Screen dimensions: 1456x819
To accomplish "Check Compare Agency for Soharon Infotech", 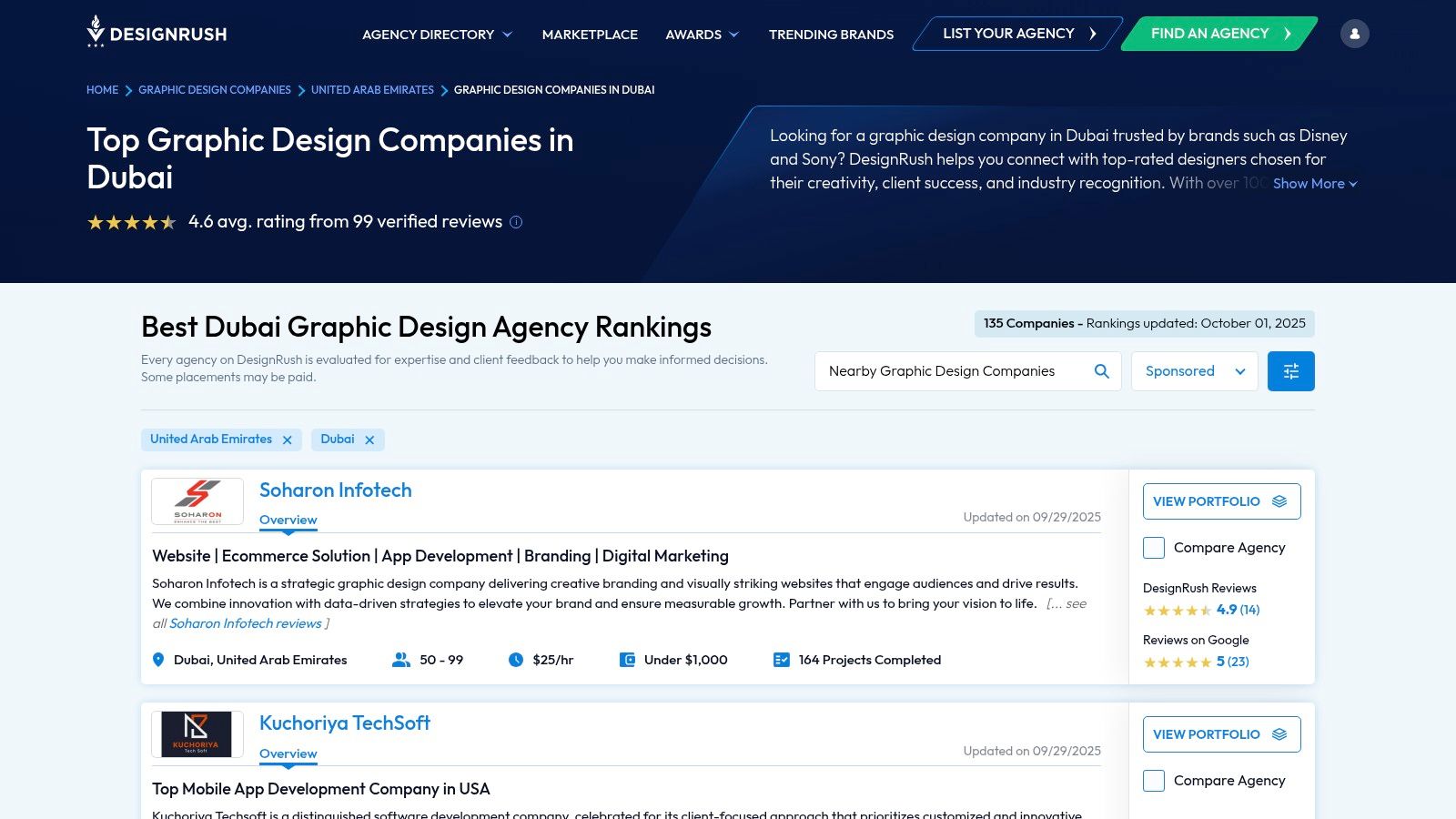I will click(x=1154, y=548).
